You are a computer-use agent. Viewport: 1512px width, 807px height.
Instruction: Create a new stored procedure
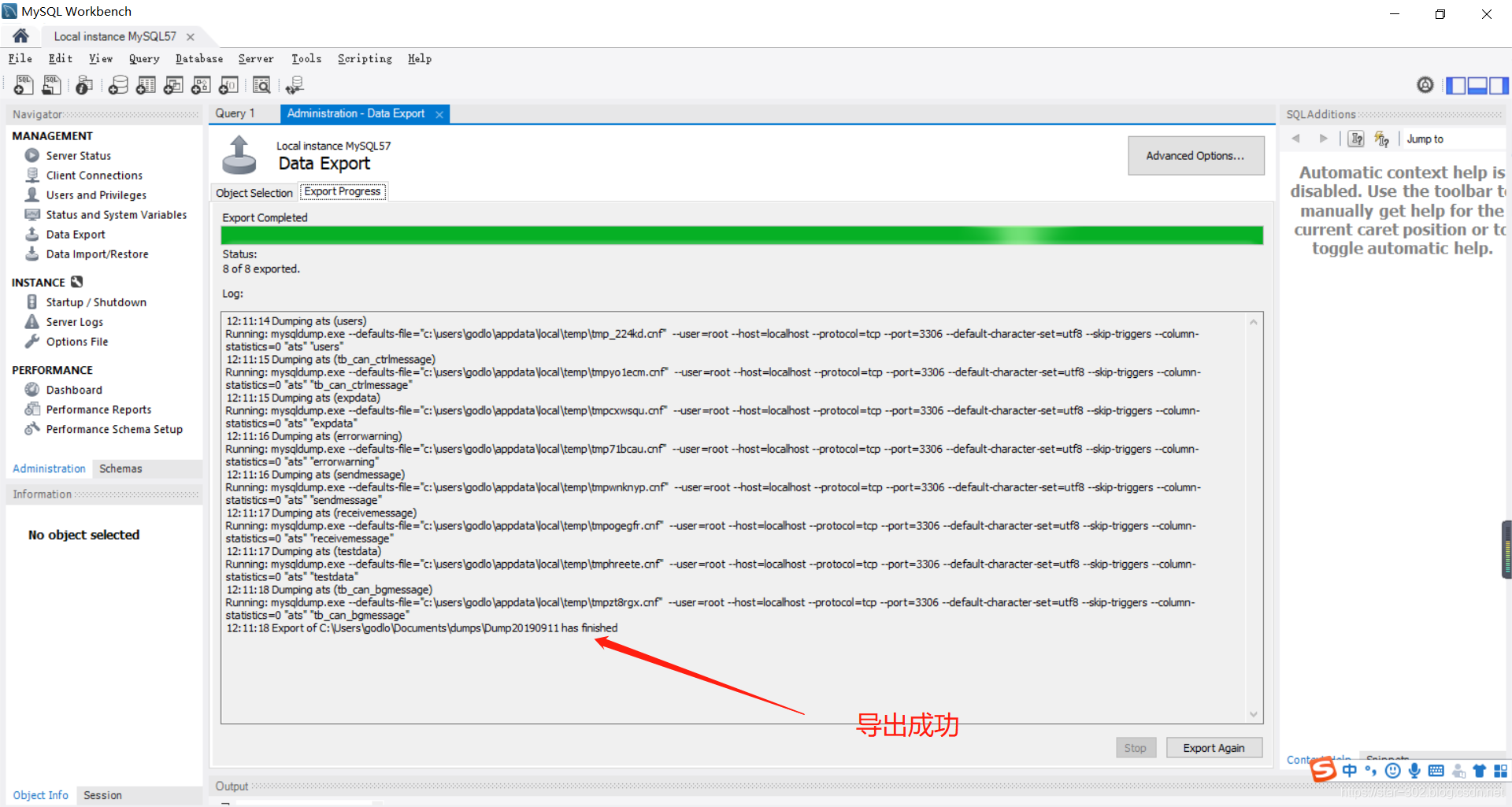pyautogui.click(x=201, y=85)
